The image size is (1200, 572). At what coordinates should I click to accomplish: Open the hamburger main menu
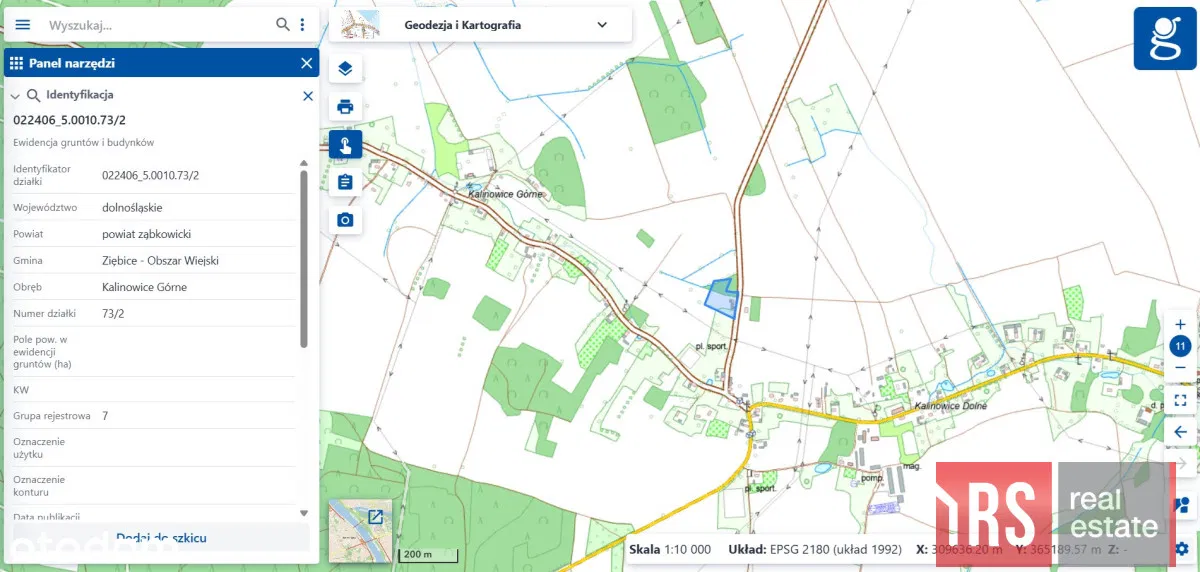[x=23, y=24]
